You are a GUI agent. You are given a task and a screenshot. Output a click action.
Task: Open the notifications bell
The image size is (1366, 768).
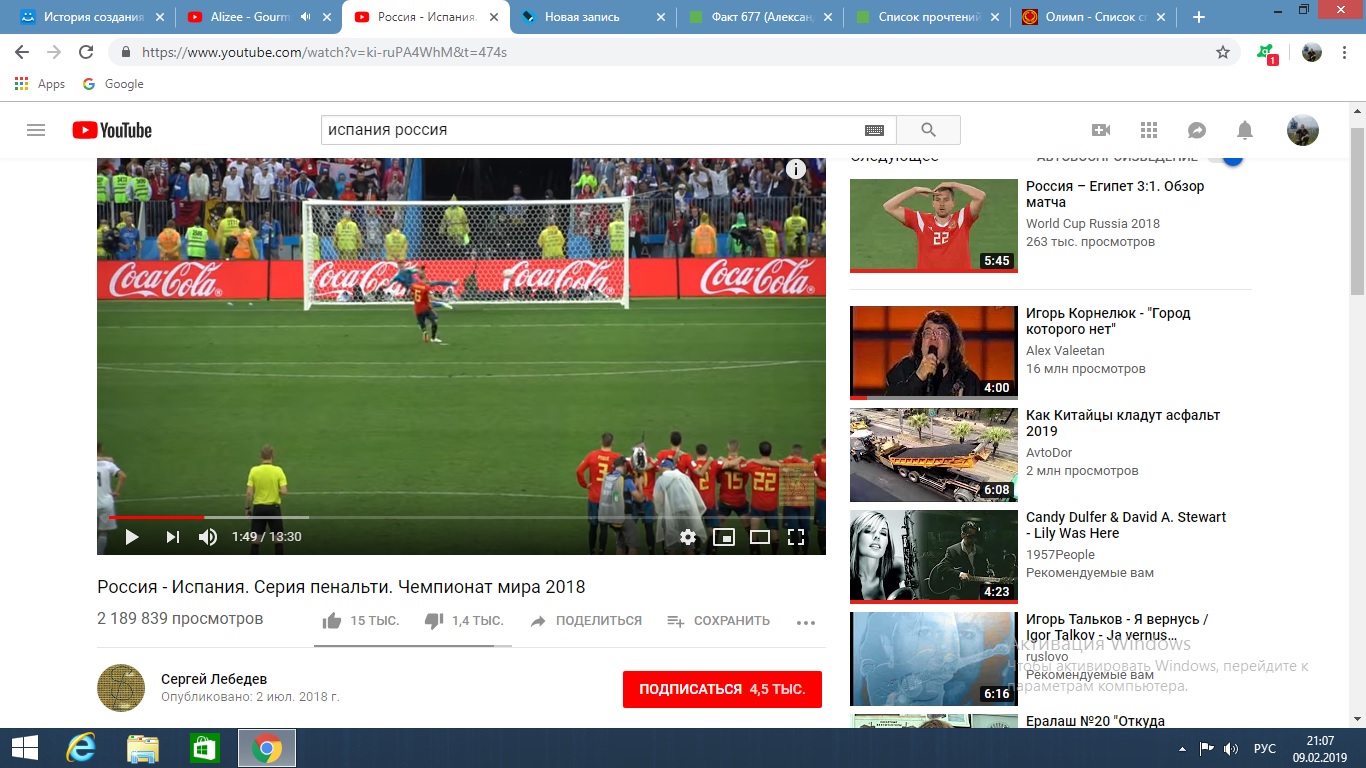point(1245,130)
